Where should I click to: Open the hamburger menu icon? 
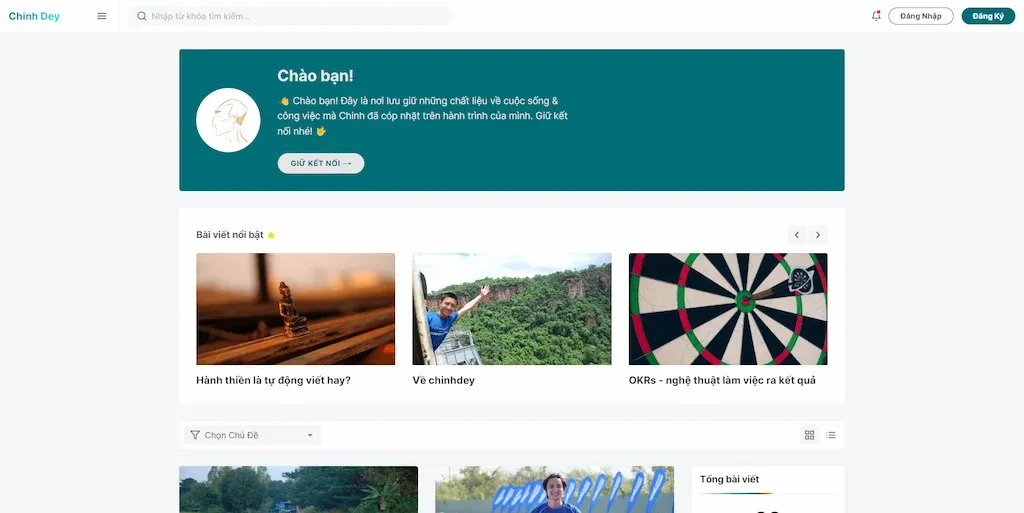coord(102,16)
